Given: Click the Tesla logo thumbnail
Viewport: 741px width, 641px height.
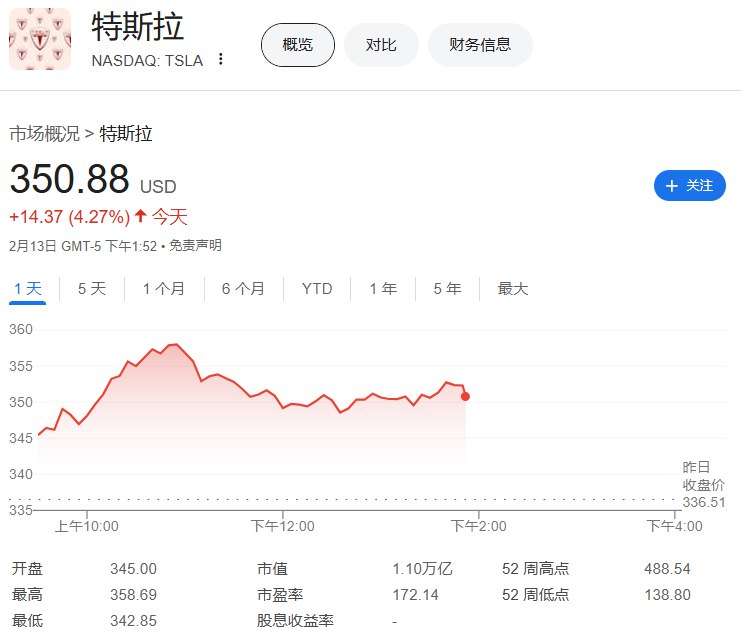Looking at the screenshot, I should [x=40, y=39].
